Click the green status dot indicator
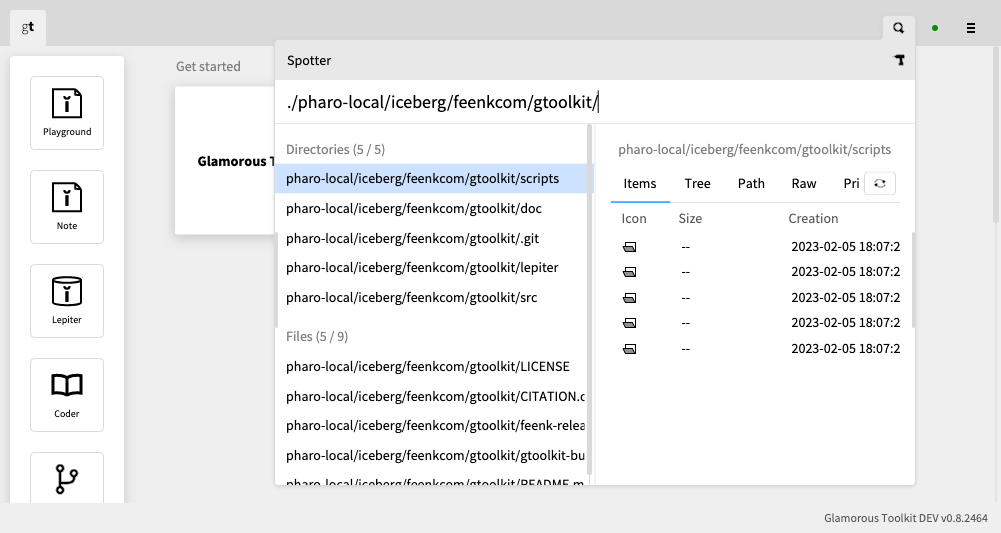This screenshot has height=533, width=1001. tap(935, 28)
